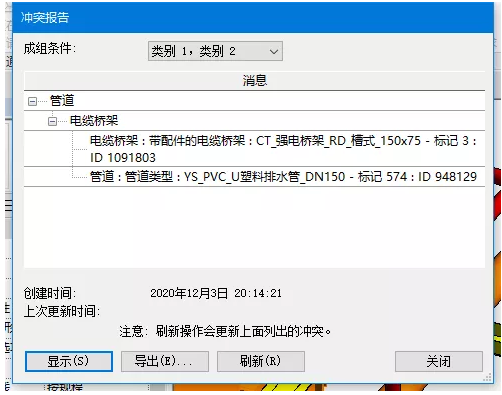
Task: Click the 显示(S) button
Action: (x=69, y=361)
